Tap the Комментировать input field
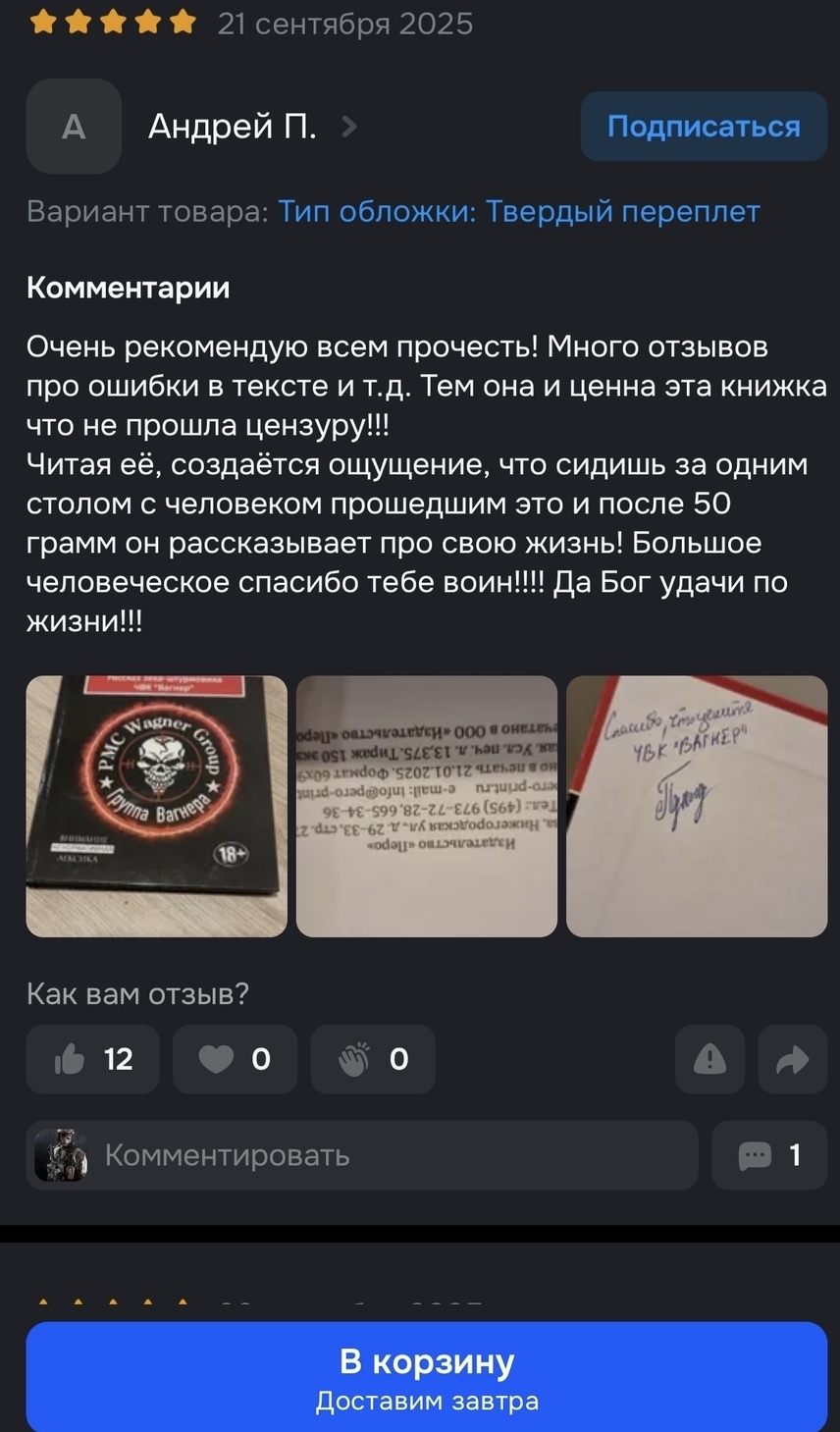This screenshot has width=840, height=1432. [x=362, y=1155]
